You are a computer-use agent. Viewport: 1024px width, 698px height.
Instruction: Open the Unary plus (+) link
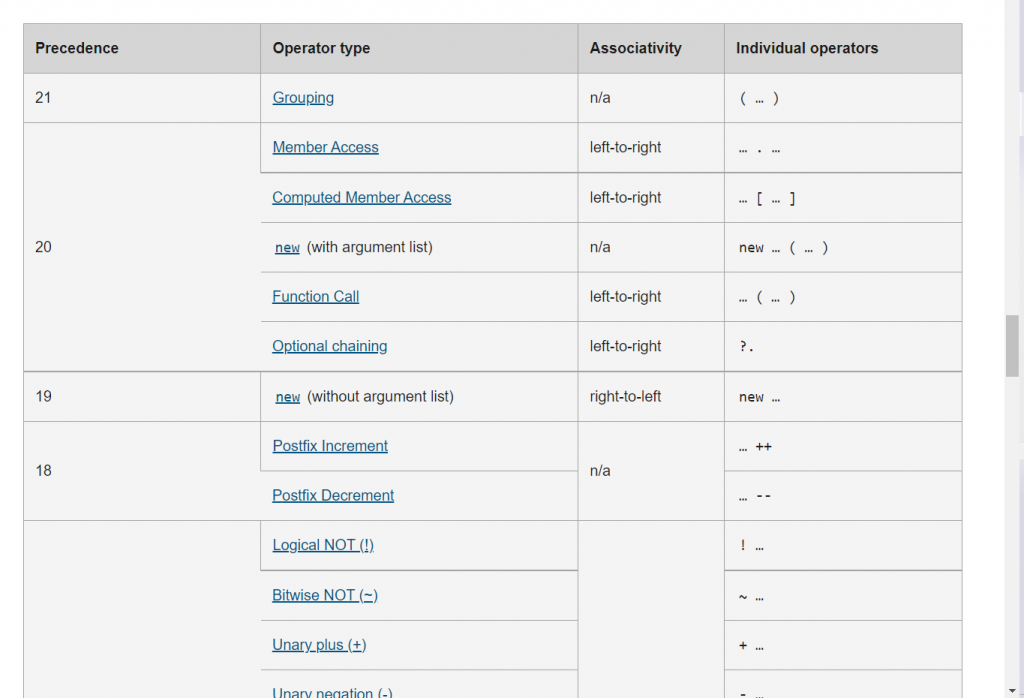[x=319, y=645]
